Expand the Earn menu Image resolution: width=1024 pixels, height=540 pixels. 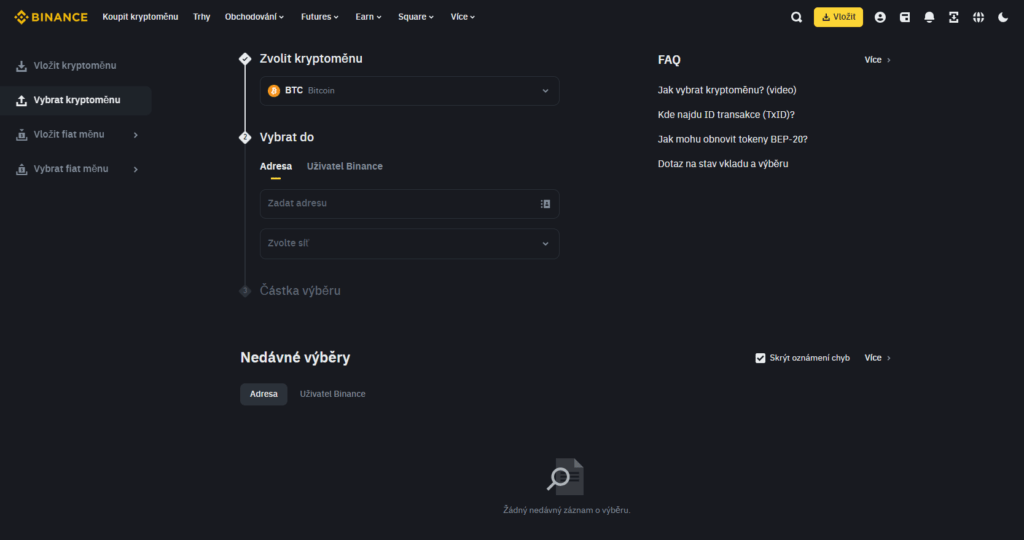368,17
